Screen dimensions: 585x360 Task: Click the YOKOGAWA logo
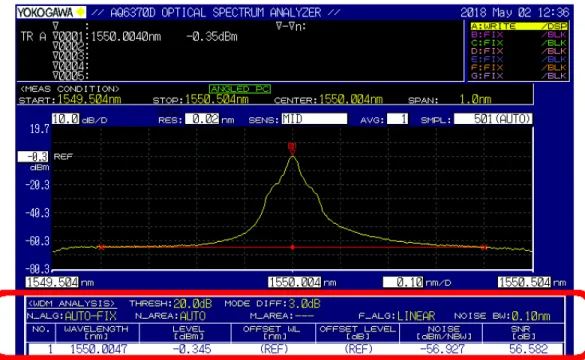point(51,12)
